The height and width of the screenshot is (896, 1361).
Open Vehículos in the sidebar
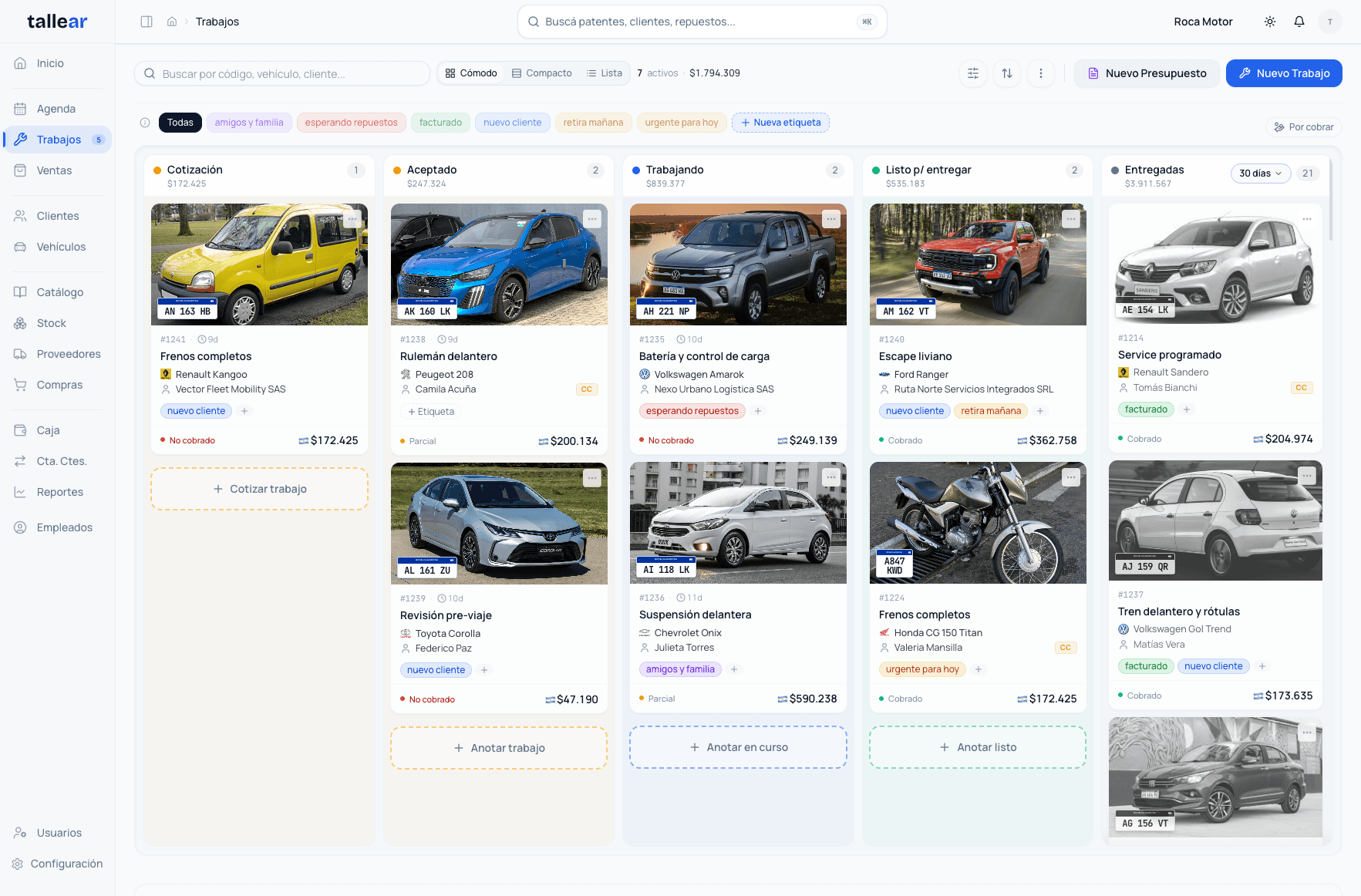[x=58, y=247]
